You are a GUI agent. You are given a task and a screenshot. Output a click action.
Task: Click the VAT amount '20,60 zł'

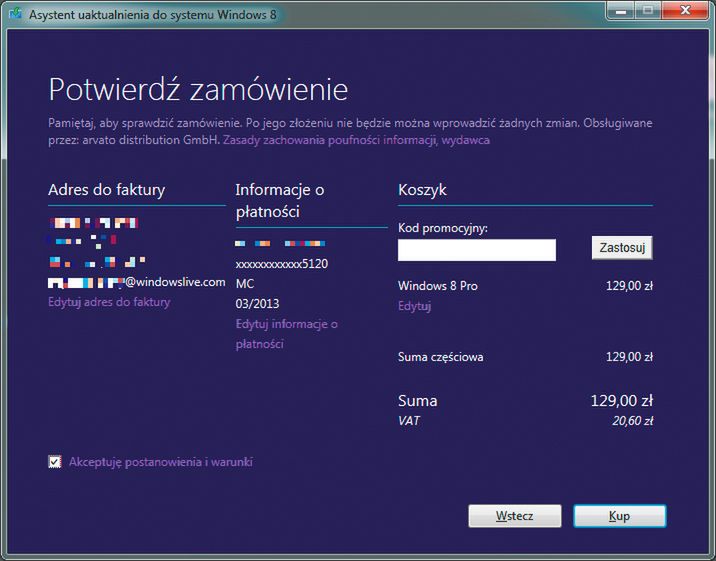(632, 421)
